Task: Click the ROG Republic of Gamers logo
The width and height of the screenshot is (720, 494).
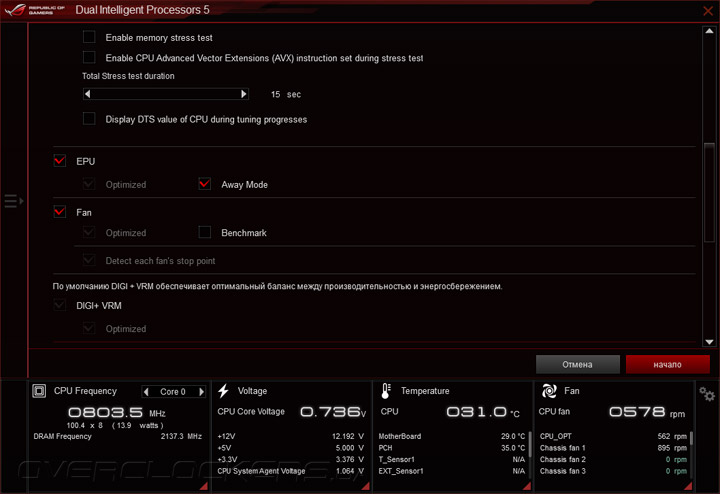Action: click(34, 10)
